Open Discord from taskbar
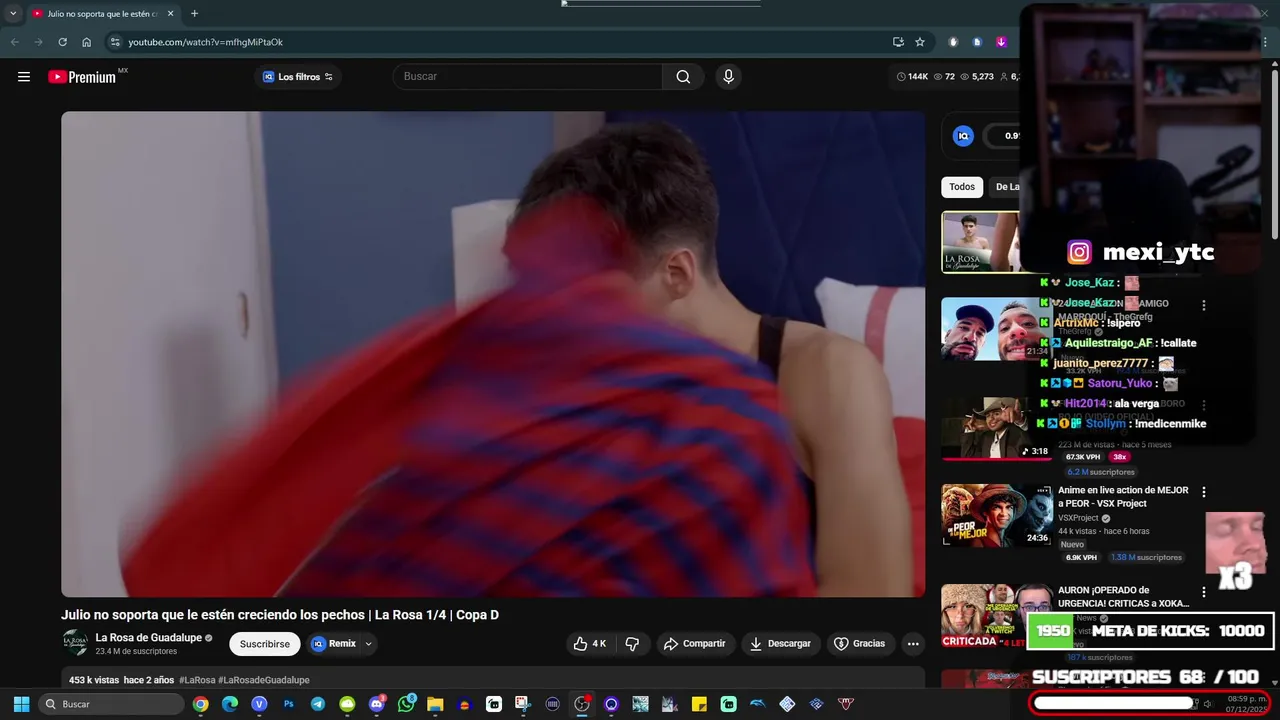Screen dimensions: 1280x720 [377, 704]
